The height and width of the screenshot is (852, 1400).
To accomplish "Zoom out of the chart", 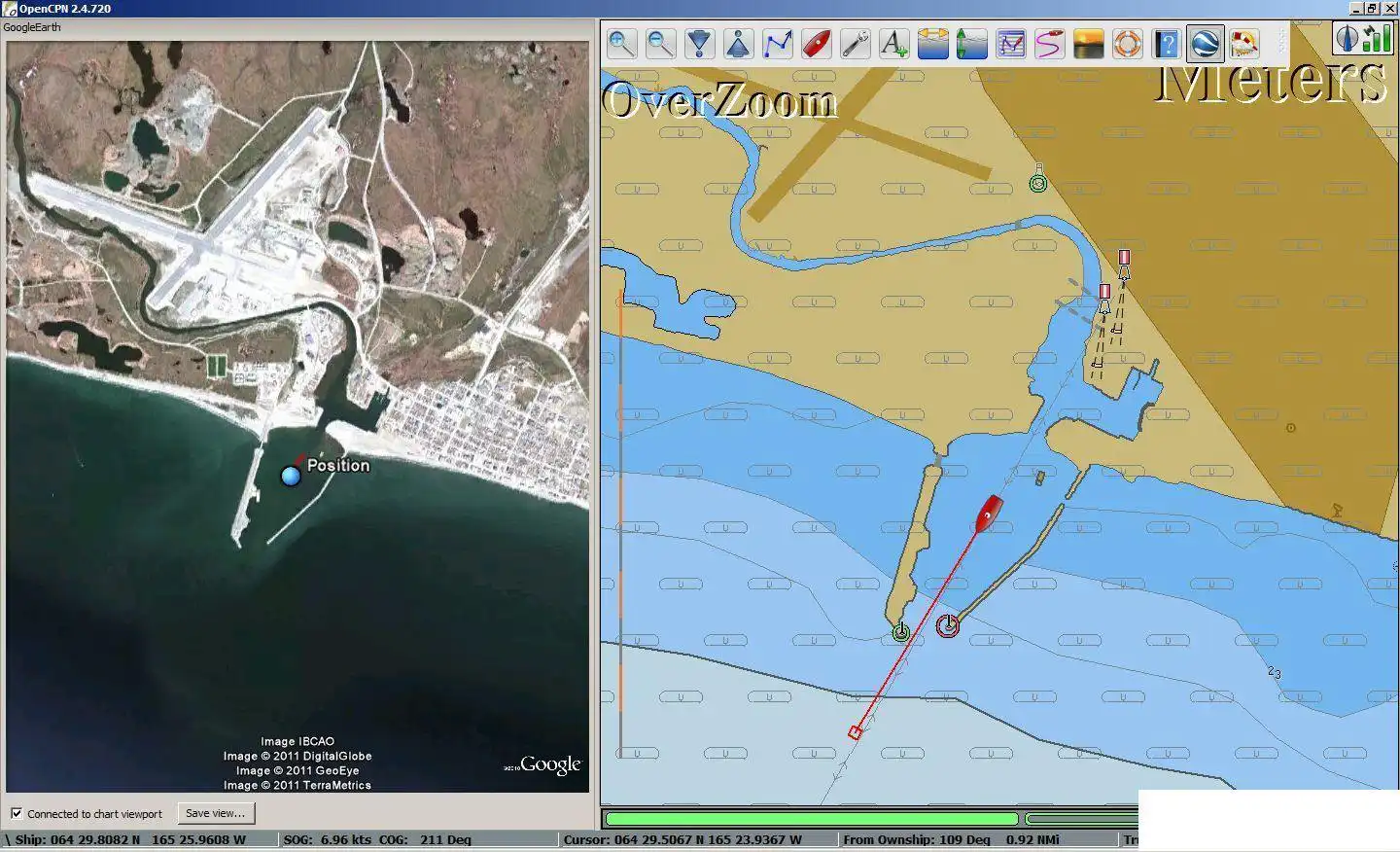I will click(661, 44).
